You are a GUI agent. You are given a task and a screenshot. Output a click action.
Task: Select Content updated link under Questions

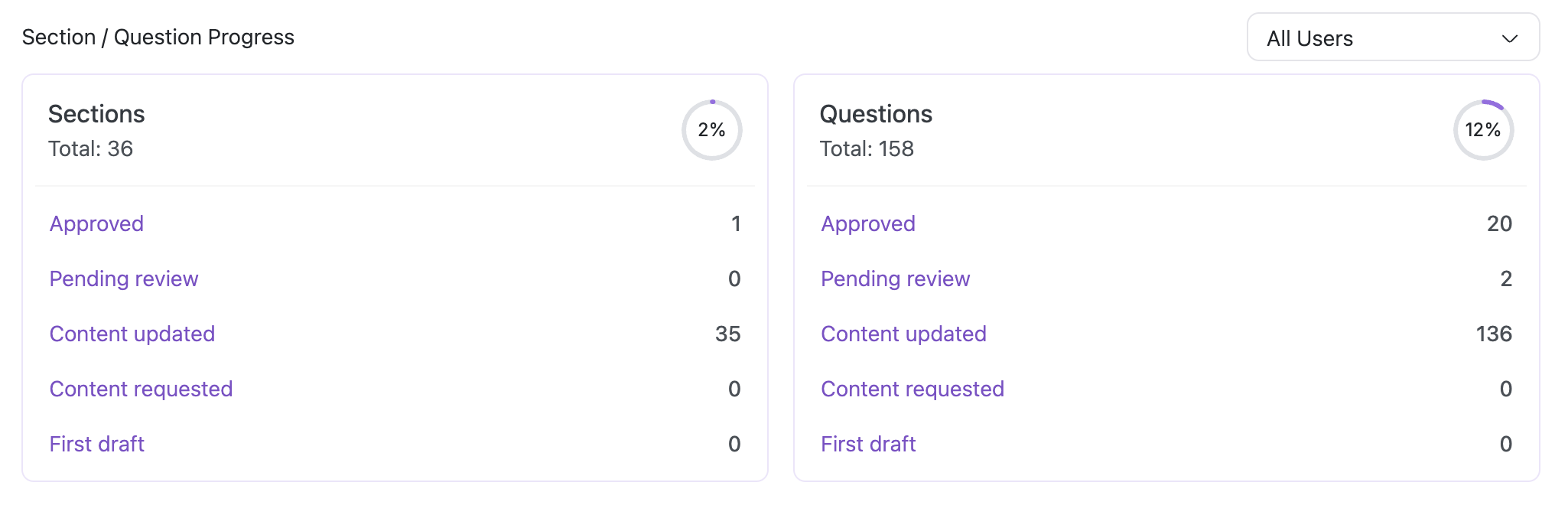(x=903, y=334)
